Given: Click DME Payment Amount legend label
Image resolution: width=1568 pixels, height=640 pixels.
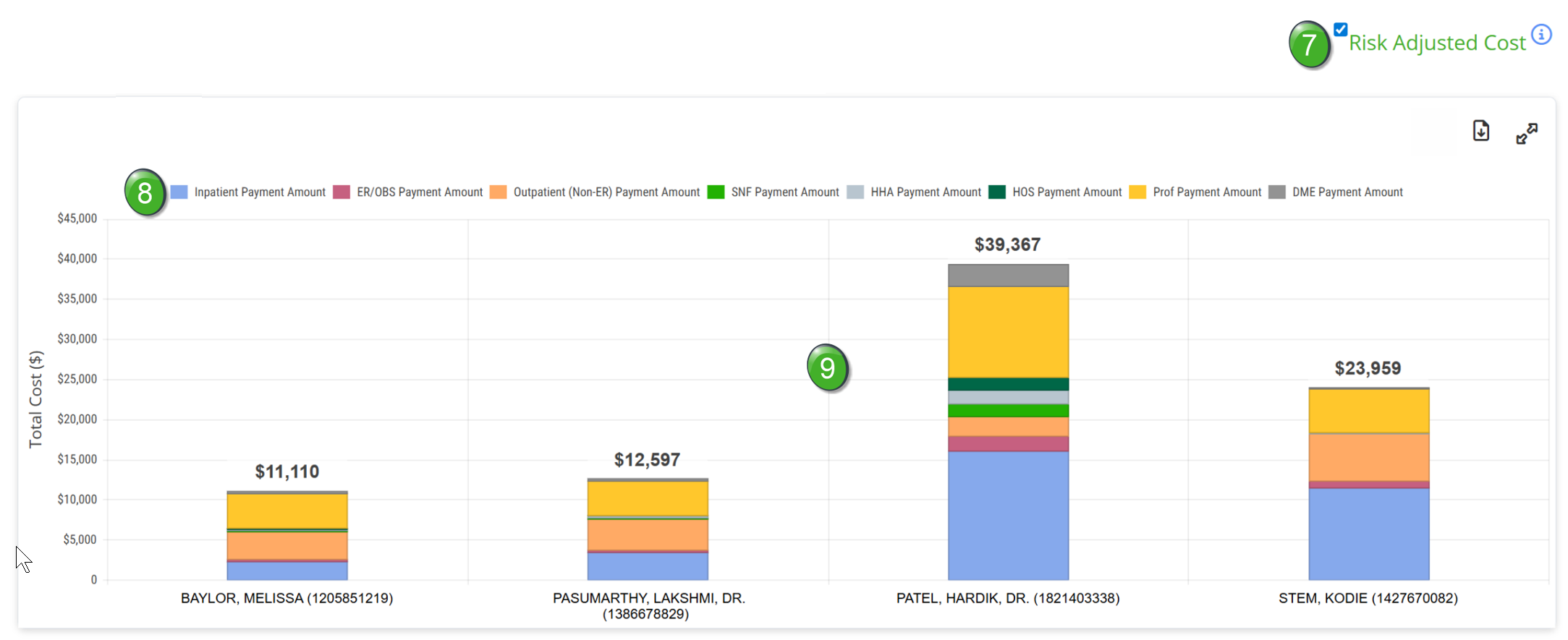Looking at the screenshot, I should 1347,192.
